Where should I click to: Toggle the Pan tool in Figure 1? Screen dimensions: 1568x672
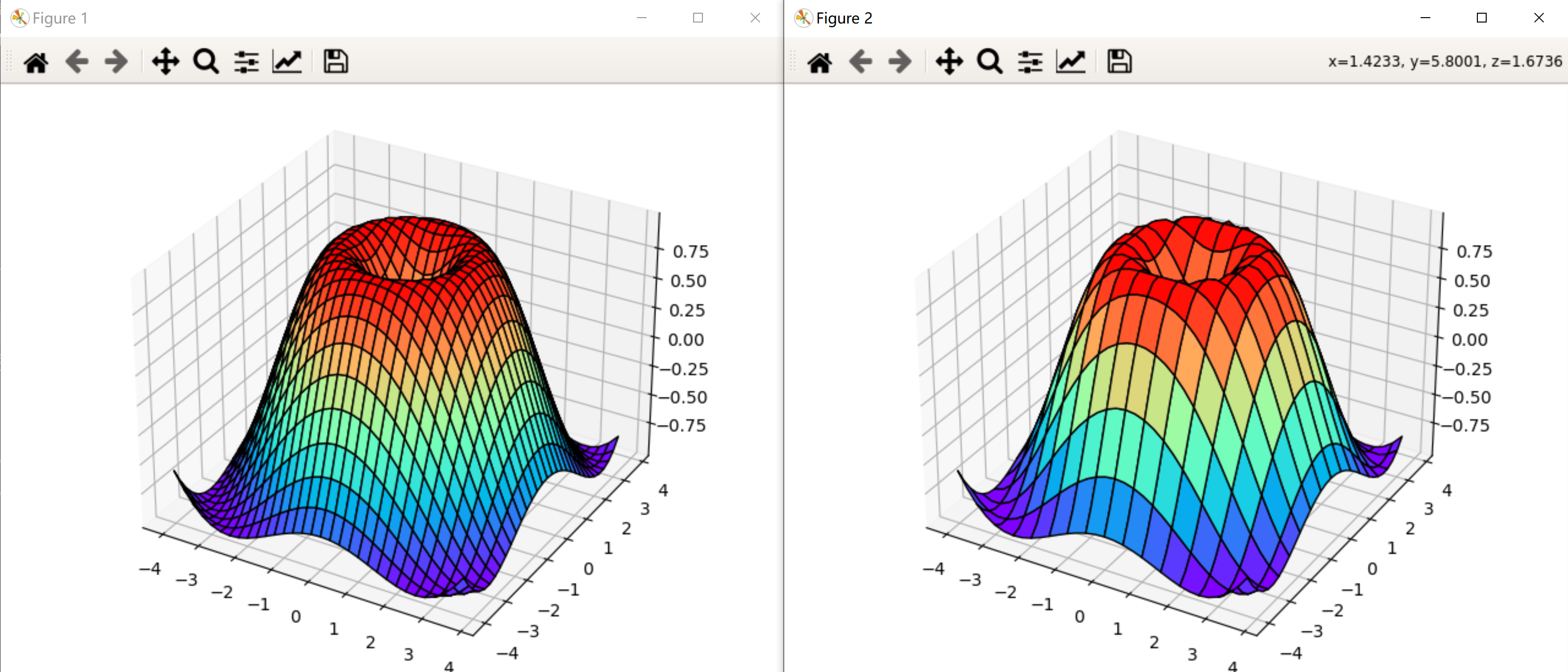pos(166,62)
